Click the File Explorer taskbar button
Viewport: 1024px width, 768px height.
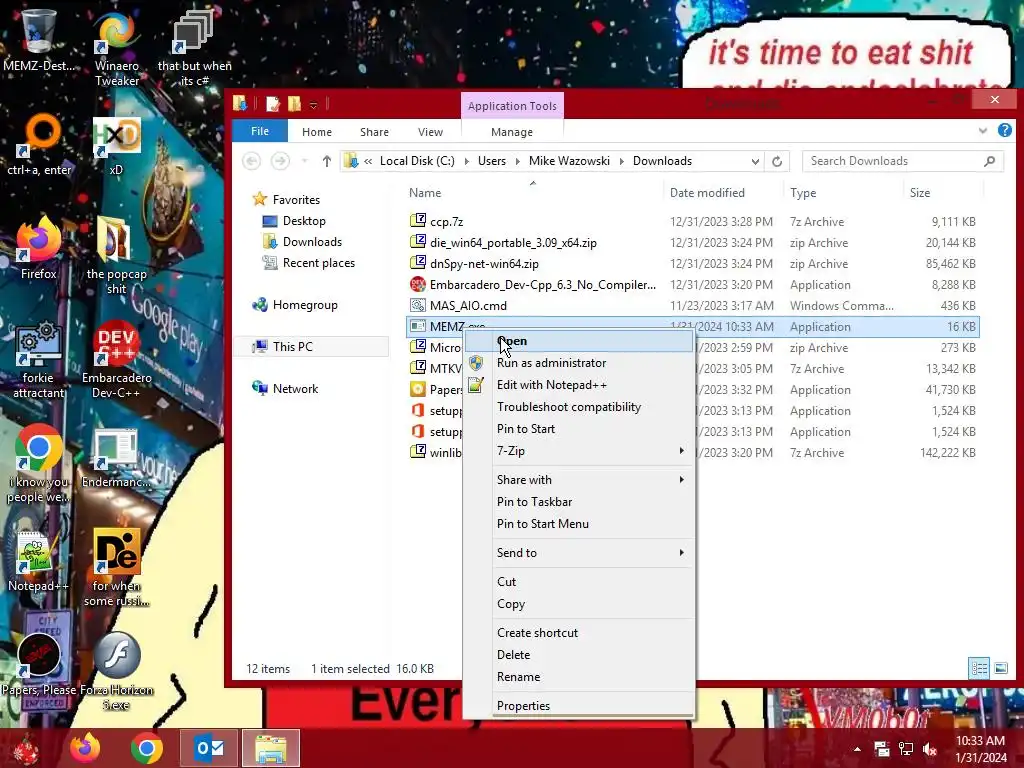click(271, 748)
